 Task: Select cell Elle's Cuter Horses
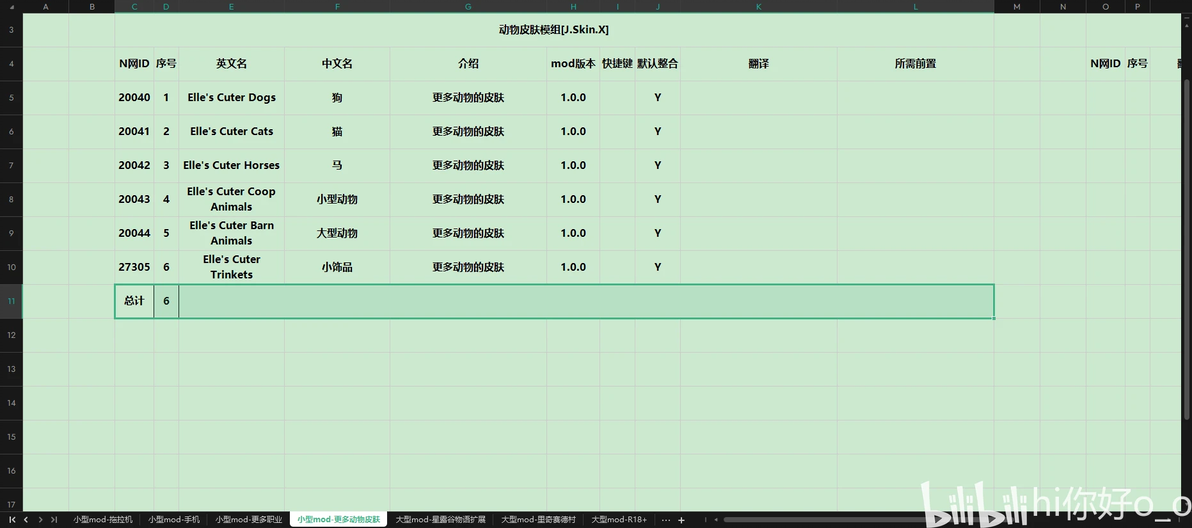point(232,165)
